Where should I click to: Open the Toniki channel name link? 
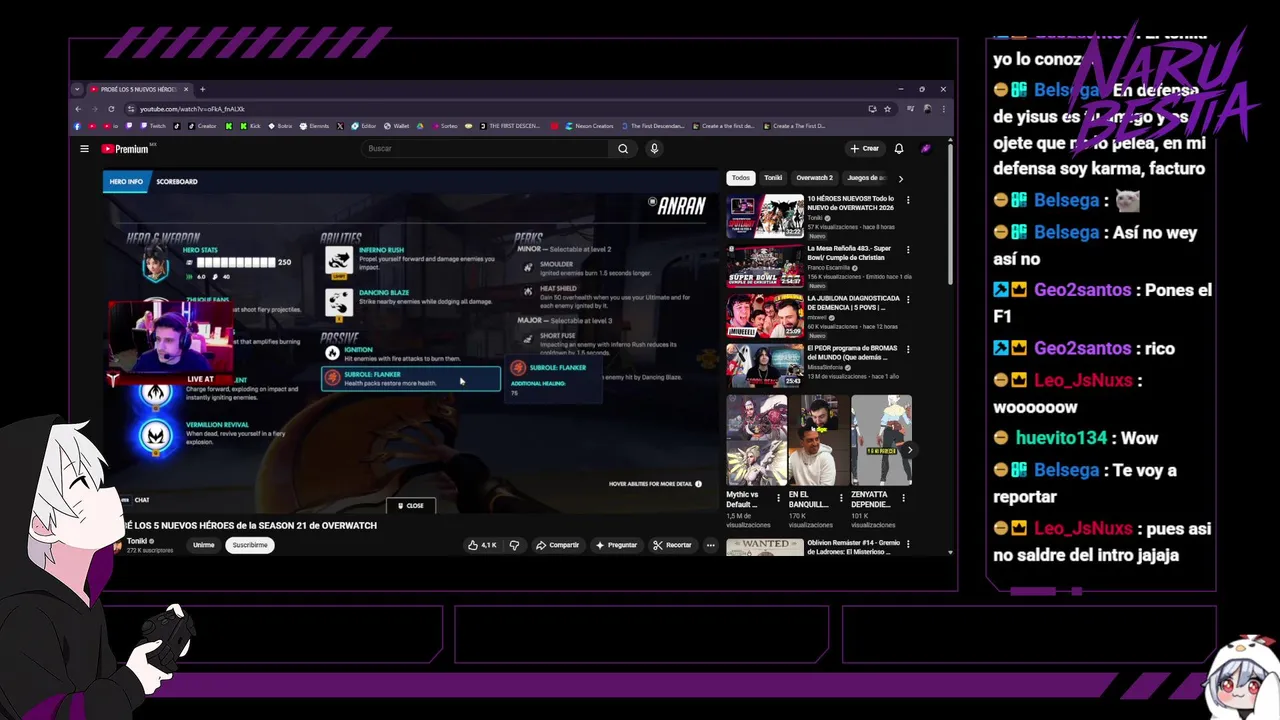coord(137,541)
